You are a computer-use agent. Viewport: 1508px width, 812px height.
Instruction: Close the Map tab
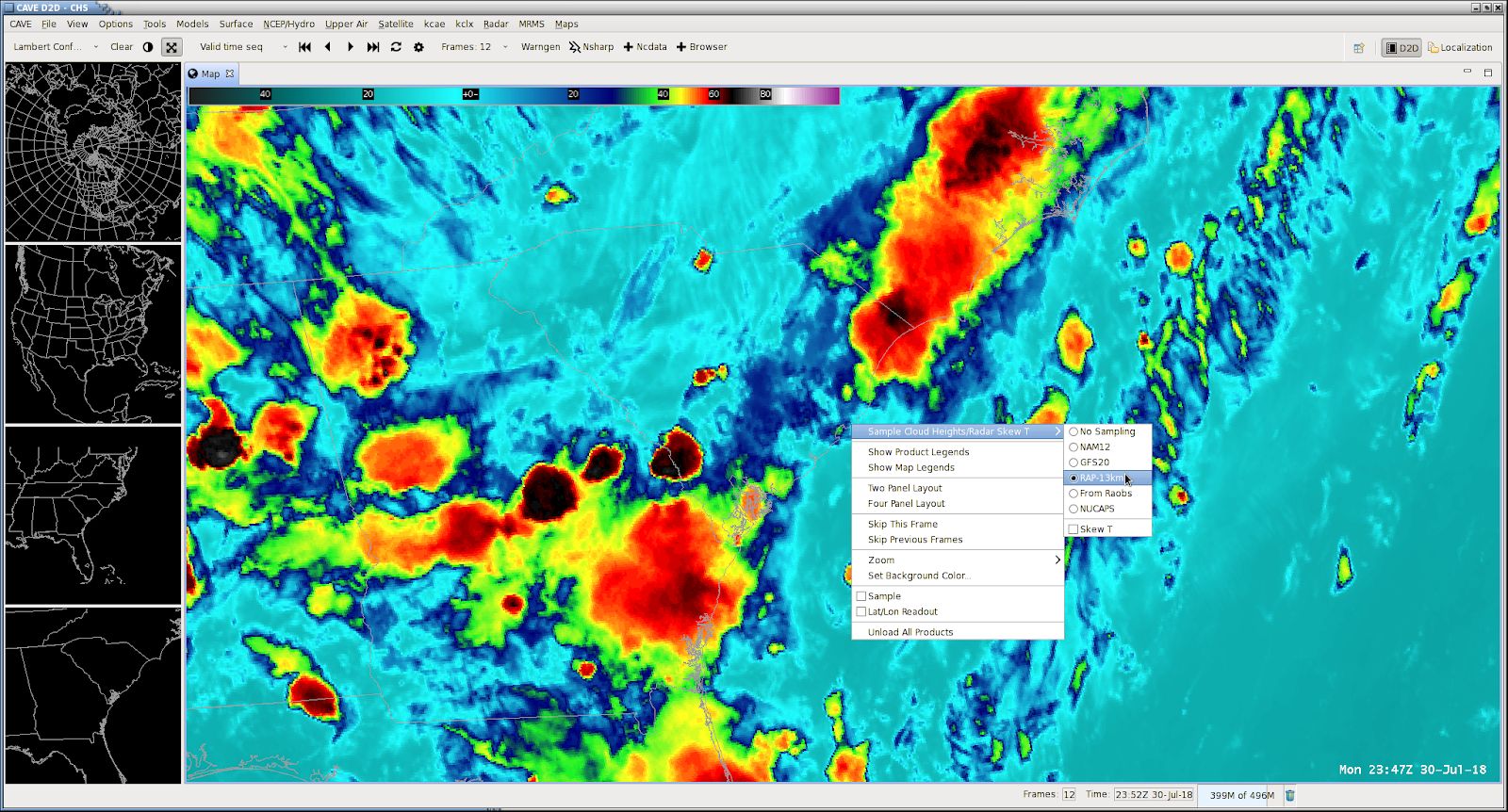tap(229, 73)
